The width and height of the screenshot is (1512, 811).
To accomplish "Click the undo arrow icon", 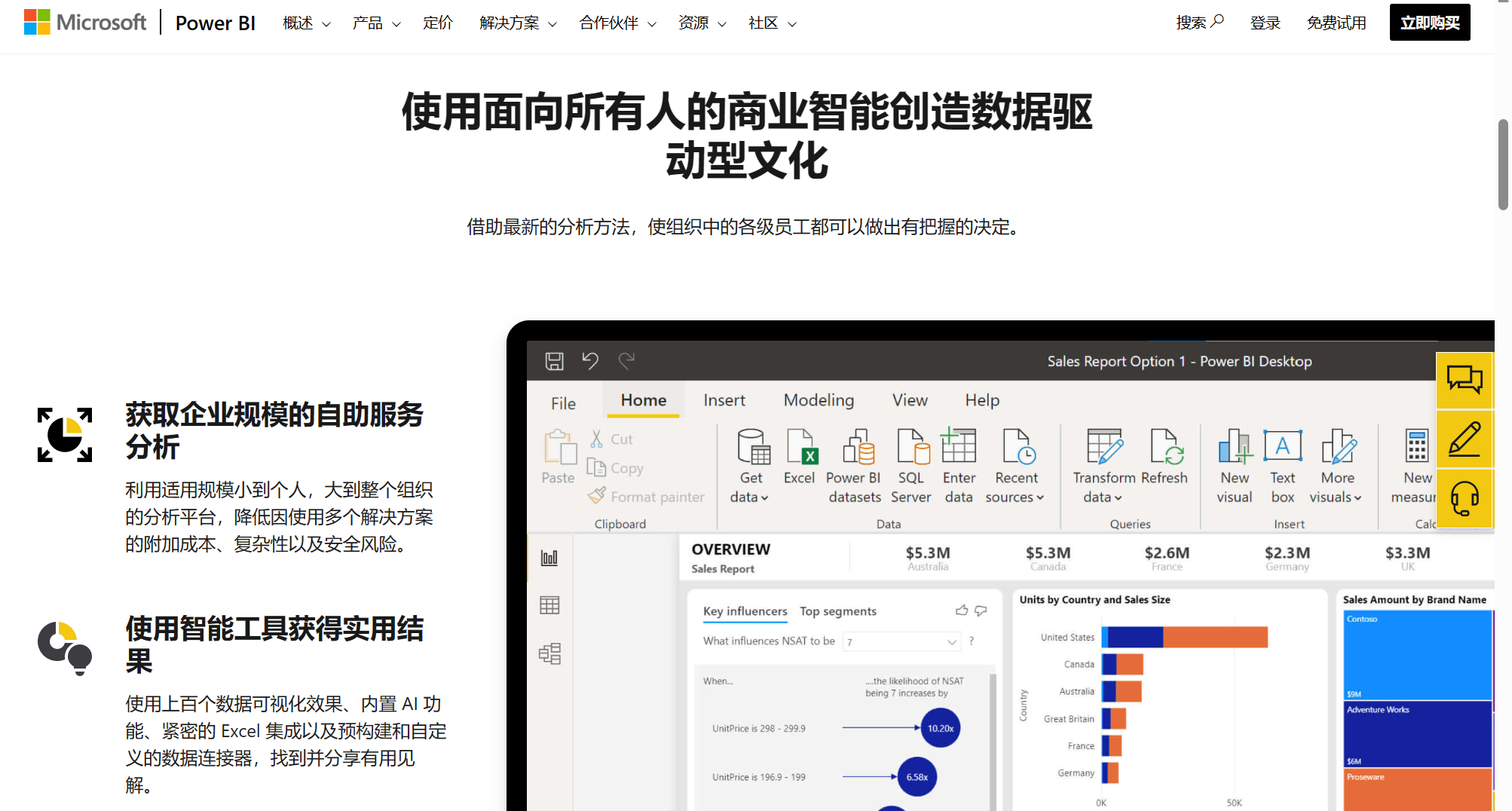I will pos(590,361).
